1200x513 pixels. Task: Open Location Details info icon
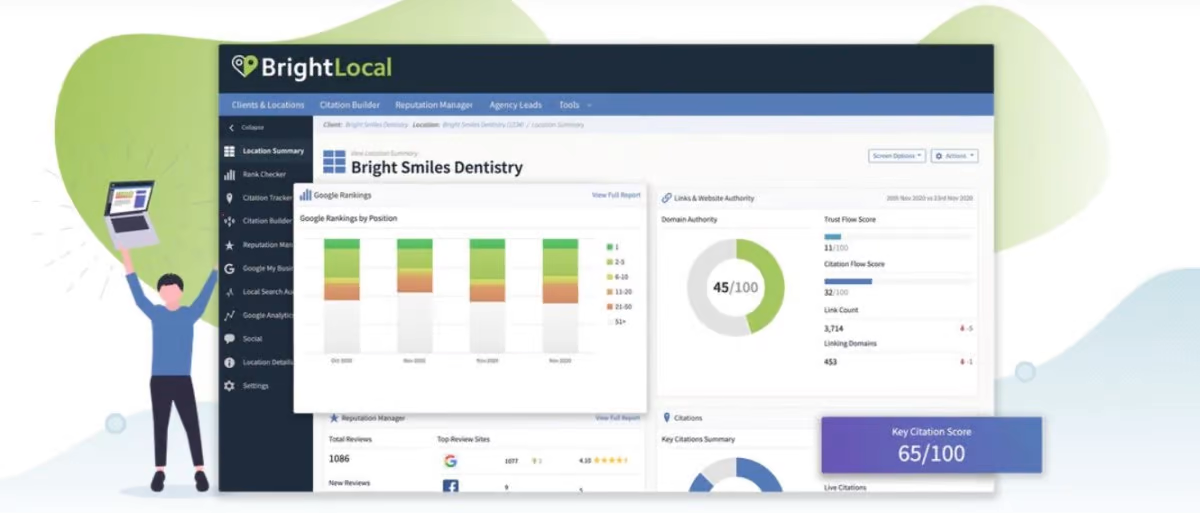[230, 362]
